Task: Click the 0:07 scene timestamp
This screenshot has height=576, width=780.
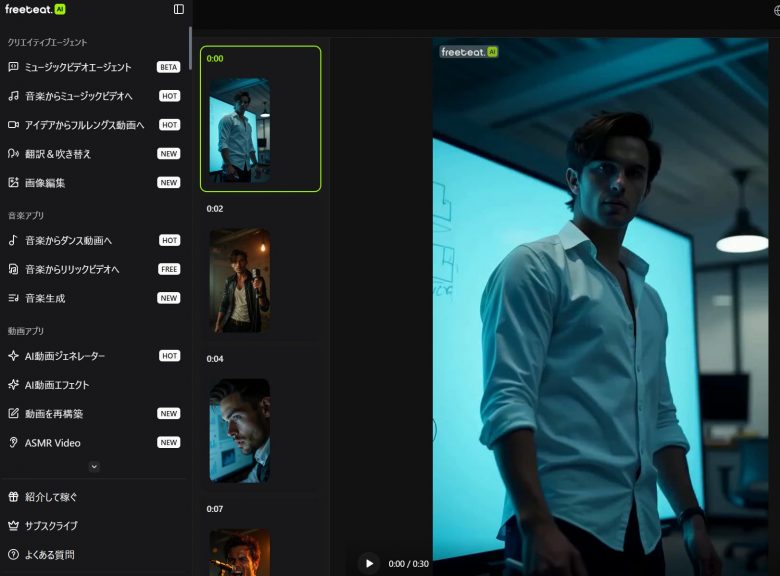Action: click(215, 509)
